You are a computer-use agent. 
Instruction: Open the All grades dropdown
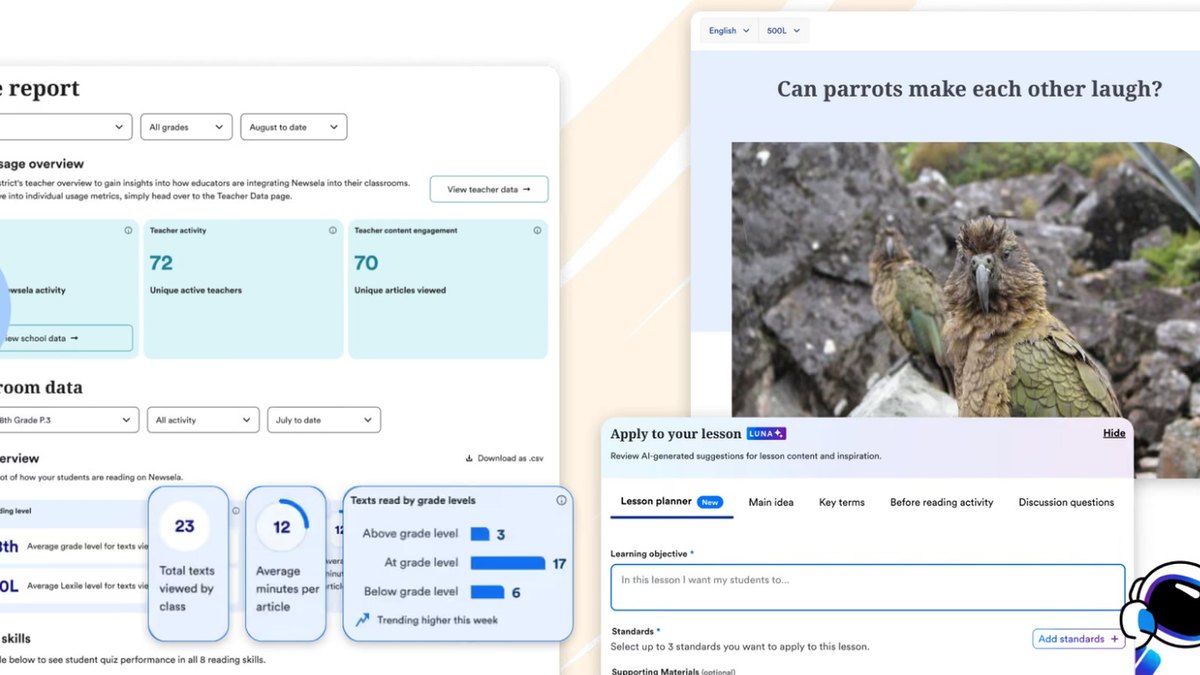[x=186, y=127]
